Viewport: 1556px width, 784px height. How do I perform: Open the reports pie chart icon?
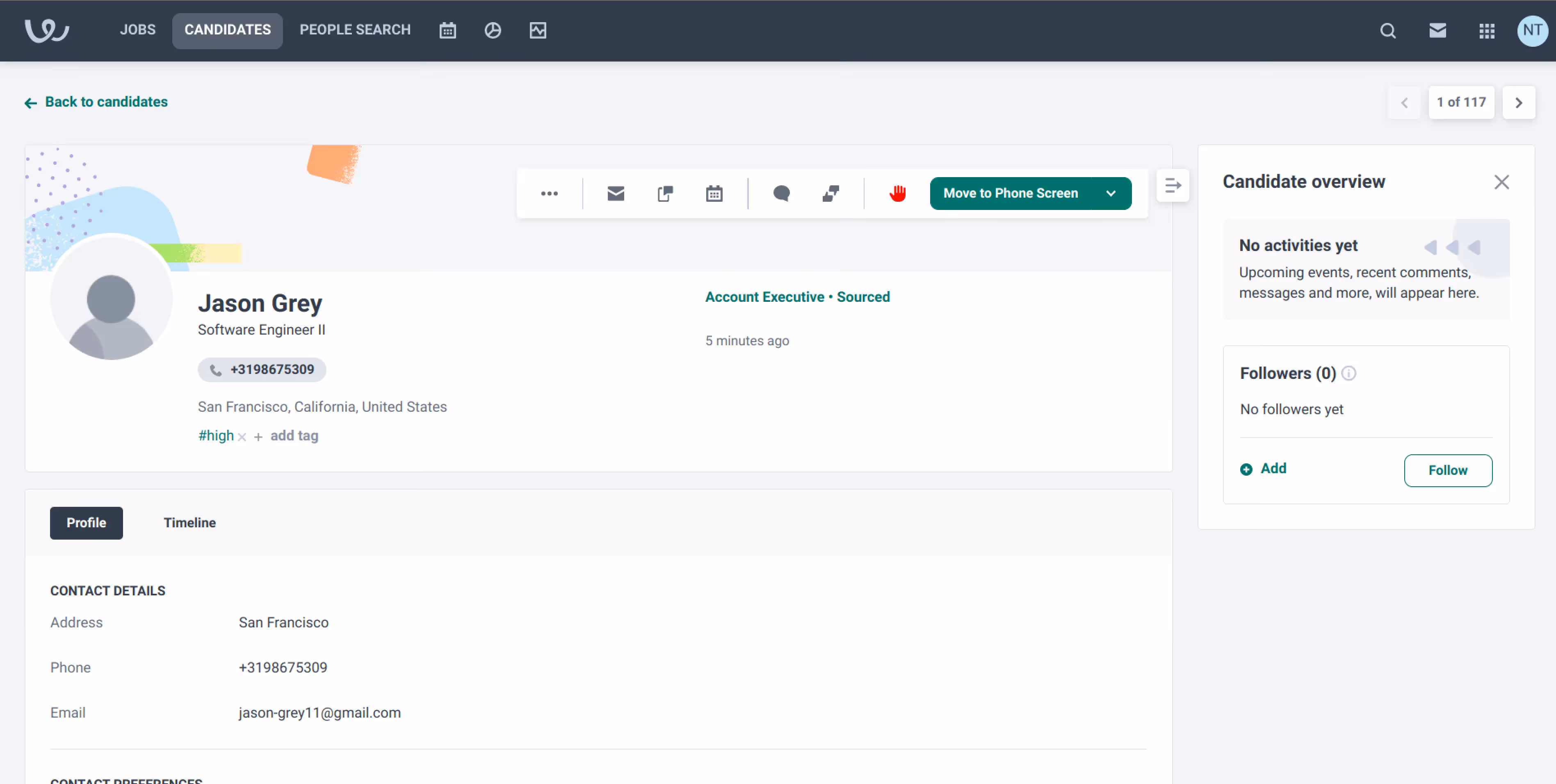click(493, 30)
